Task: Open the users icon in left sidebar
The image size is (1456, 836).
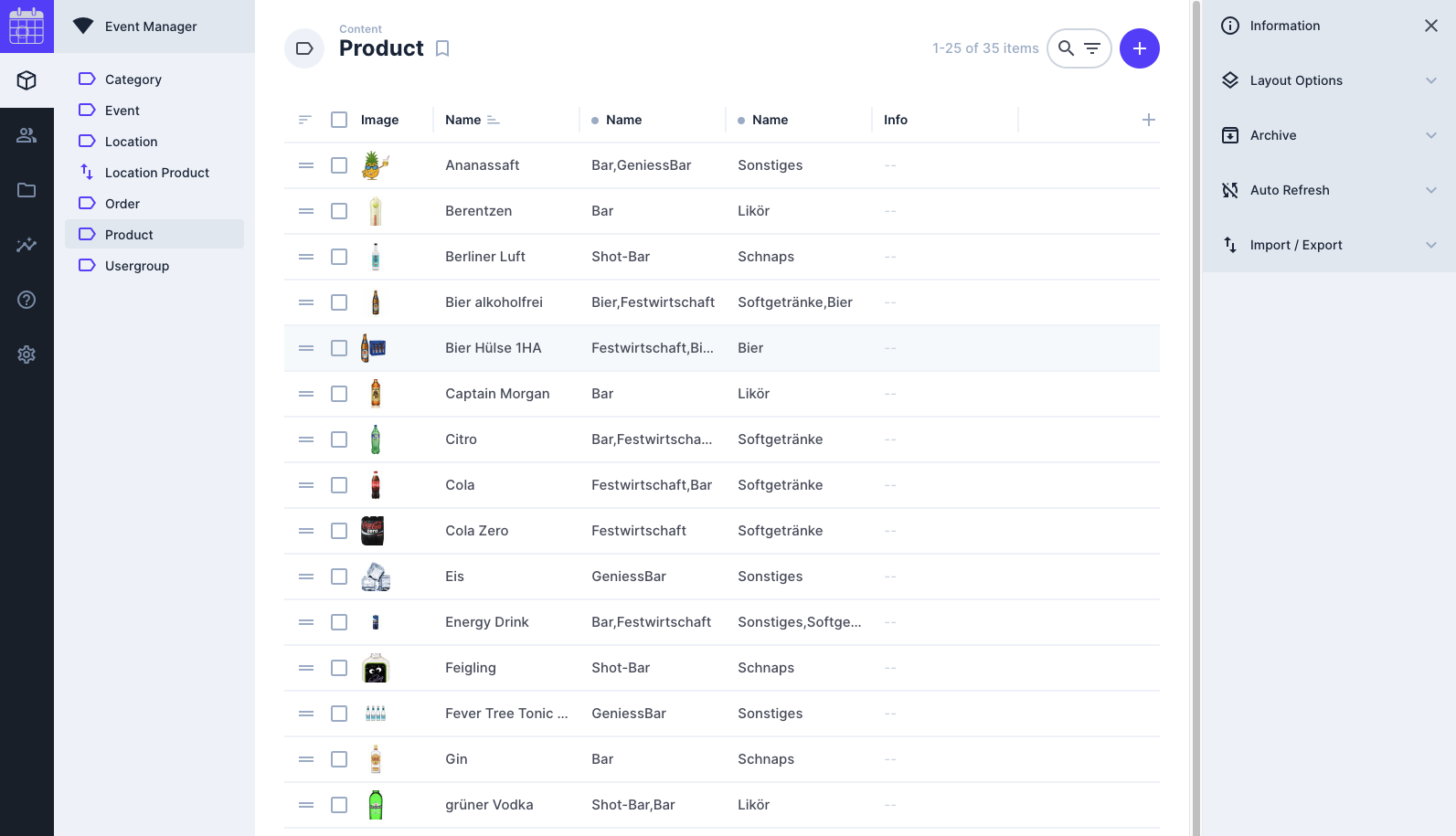Action: pos(27,135)
